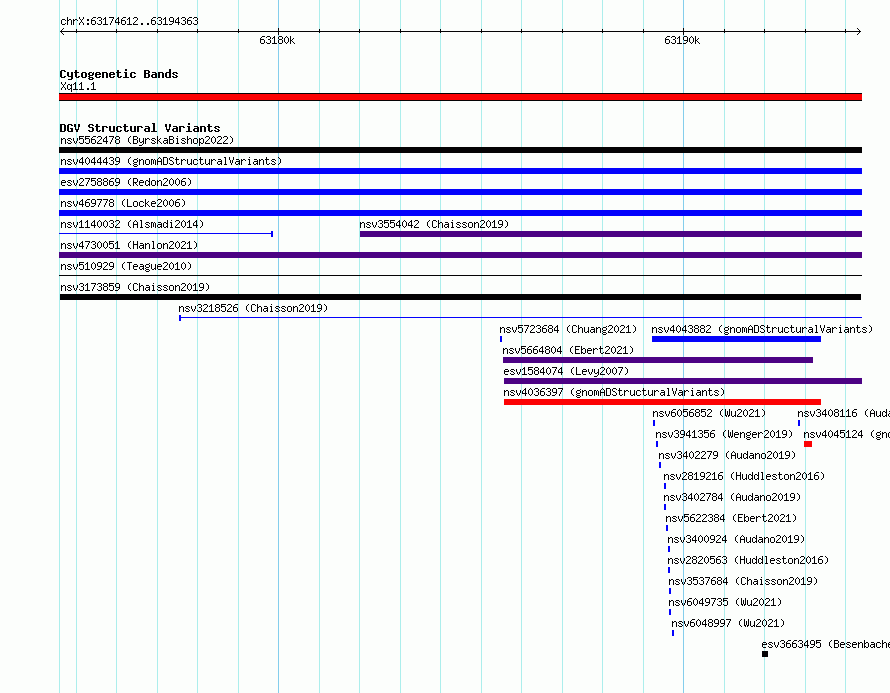
Task: Click the black esv3663495 variant block
Action: (765, 654)
